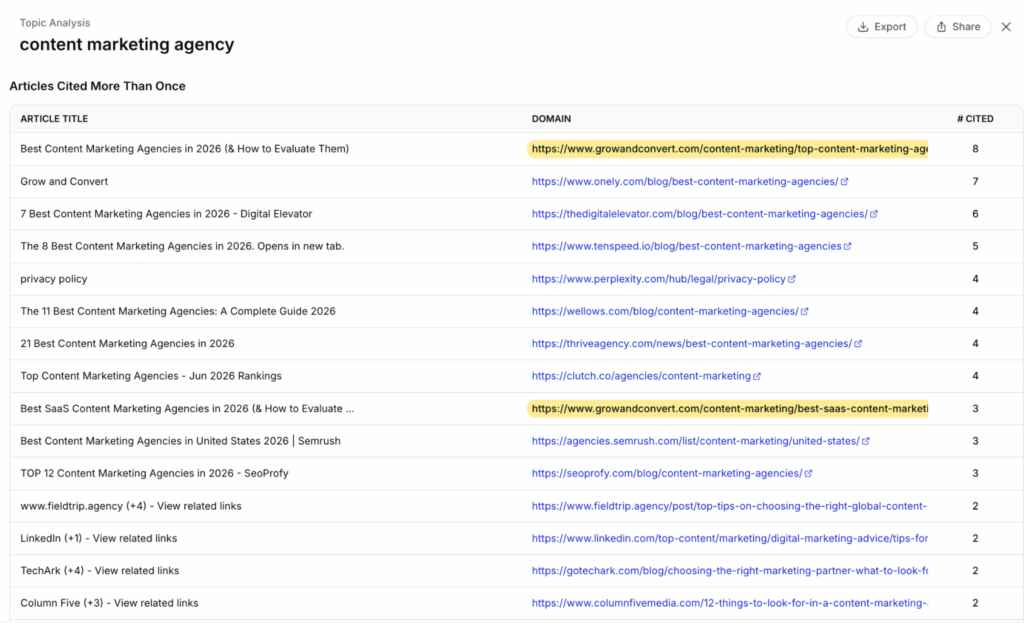The height and width of the screenshot is (623, 1024).
Task: Select 'Best Content Marketing Agencies in 2026 (& How to Evaluate Them)' title
Action: [185, 149]
